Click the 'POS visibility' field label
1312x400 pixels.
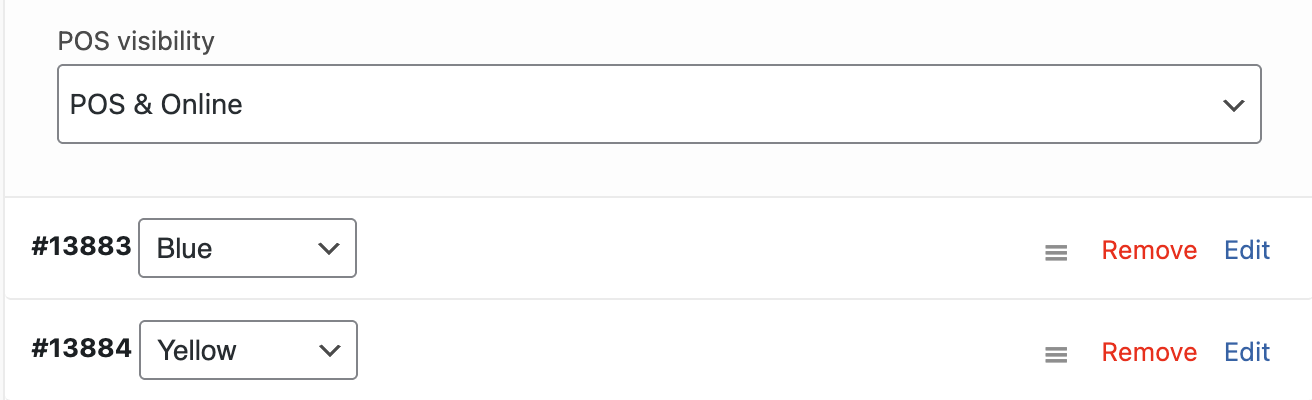[x=136, y=42]
